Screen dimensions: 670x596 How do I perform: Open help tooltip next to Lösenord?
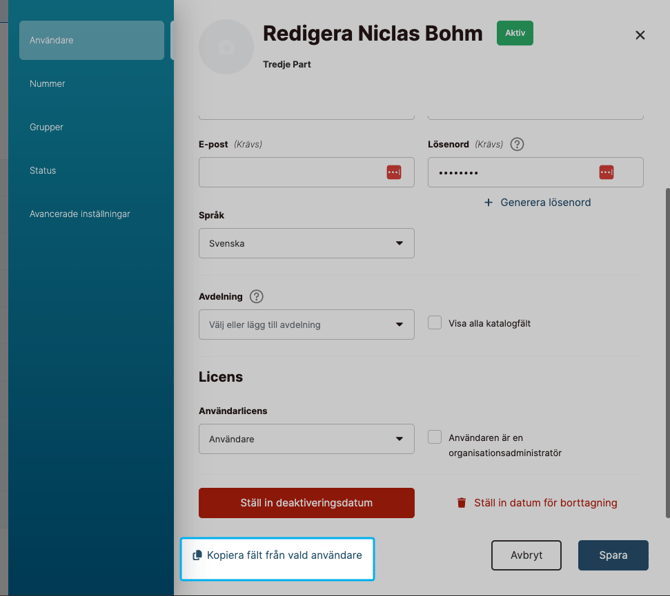coord(517,144)
